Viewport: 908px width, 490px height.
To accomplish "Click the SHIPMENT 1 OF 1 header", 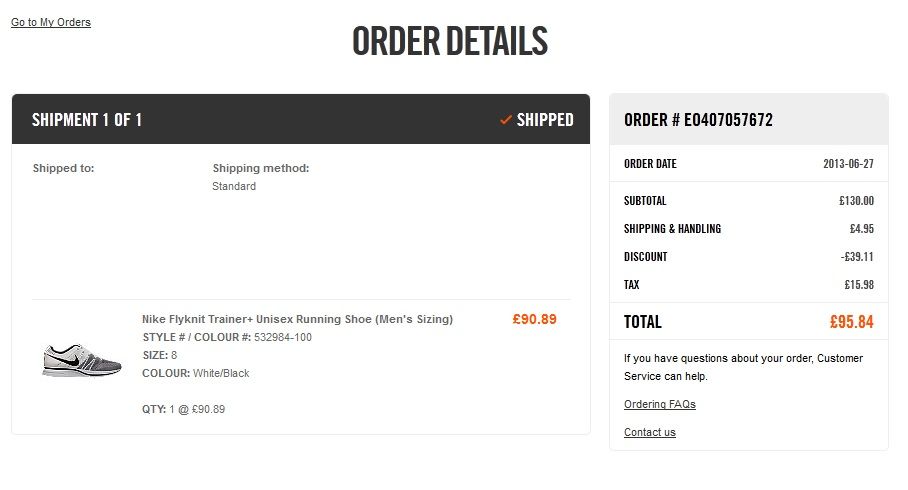I will [x=87, y=120].
